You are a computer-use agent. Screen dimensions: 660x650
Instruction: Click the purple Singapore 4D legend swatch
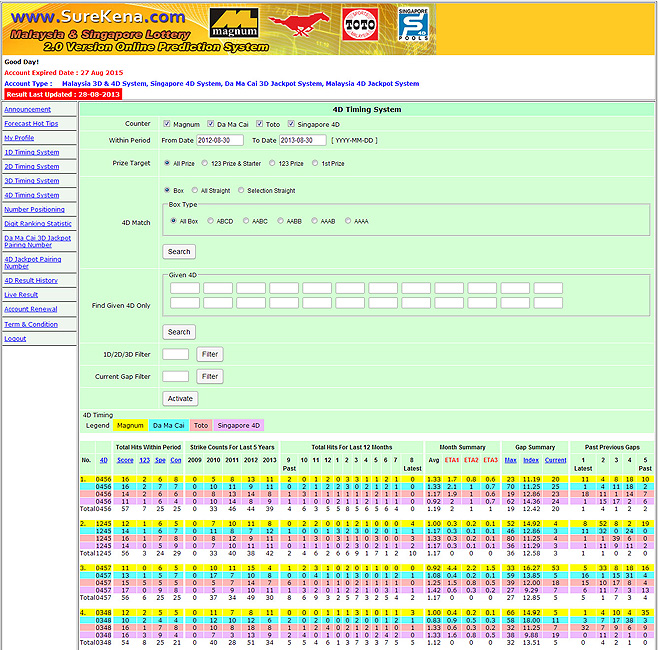coord(239,426)
